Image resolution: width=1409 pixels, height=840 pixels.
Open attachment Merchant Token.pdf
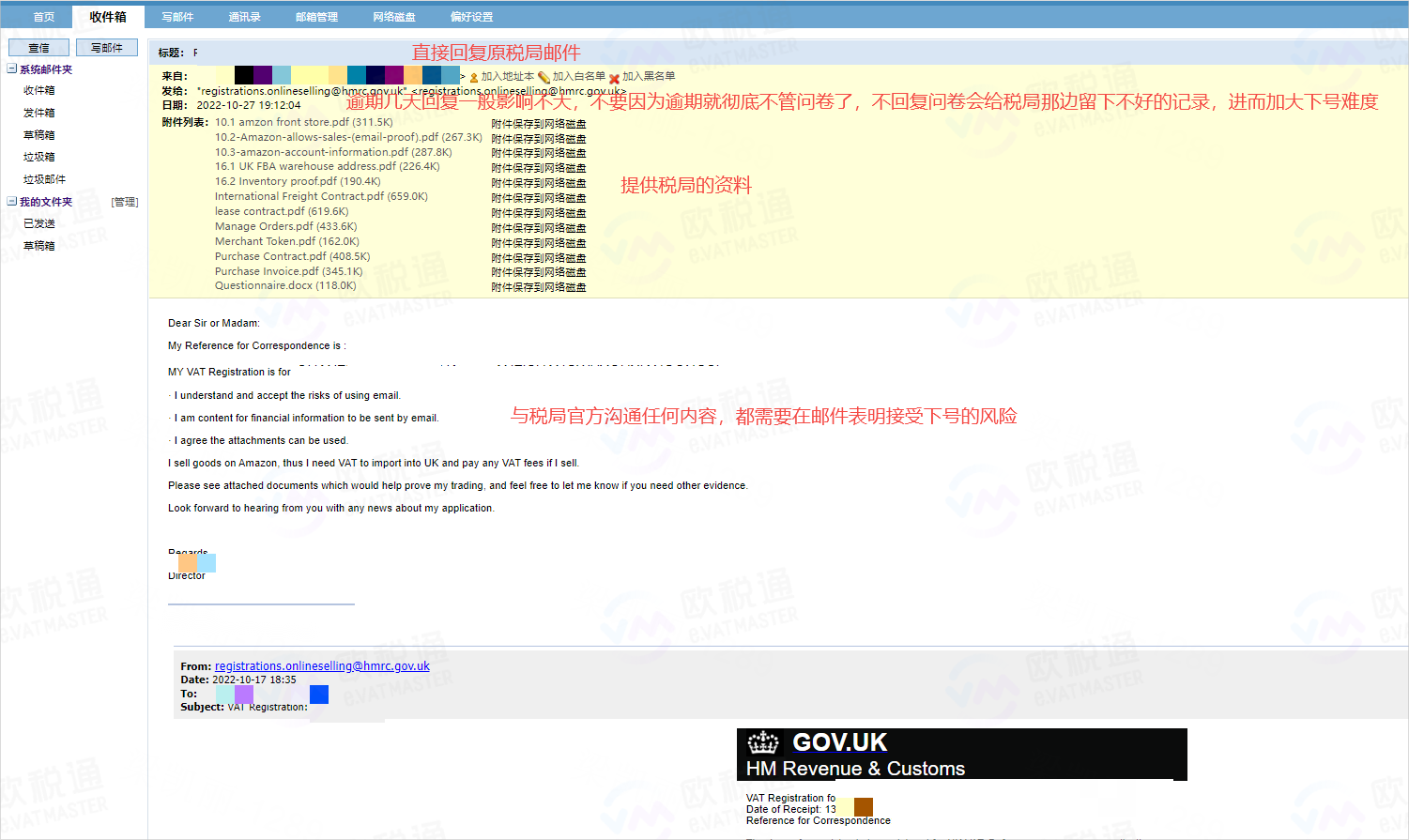coord(287,241)
